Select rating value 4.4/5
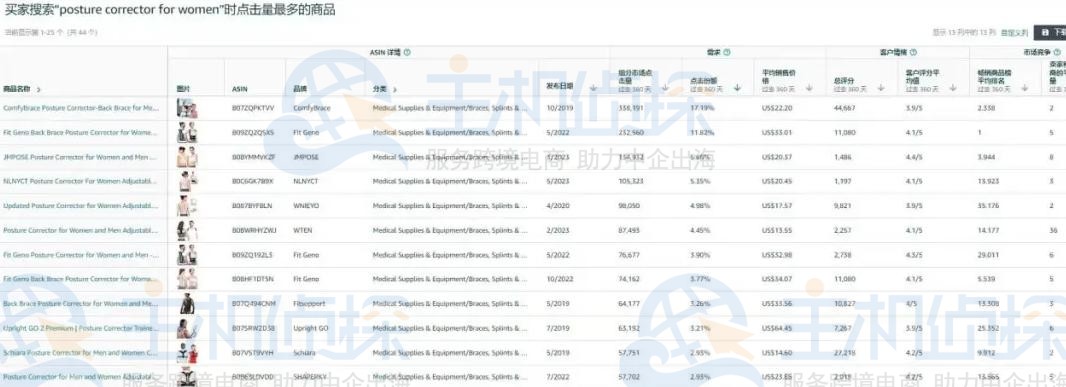Viewport: 1066px width, 387px height. (914, 157)
